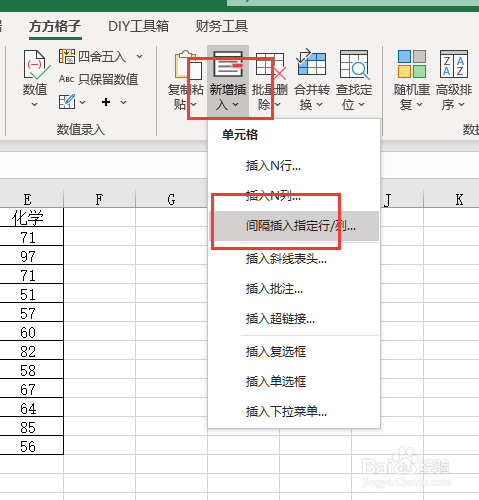479x500 pixels.
Task: Choose 插入单选框 menu item
Action: pos(294,381)
